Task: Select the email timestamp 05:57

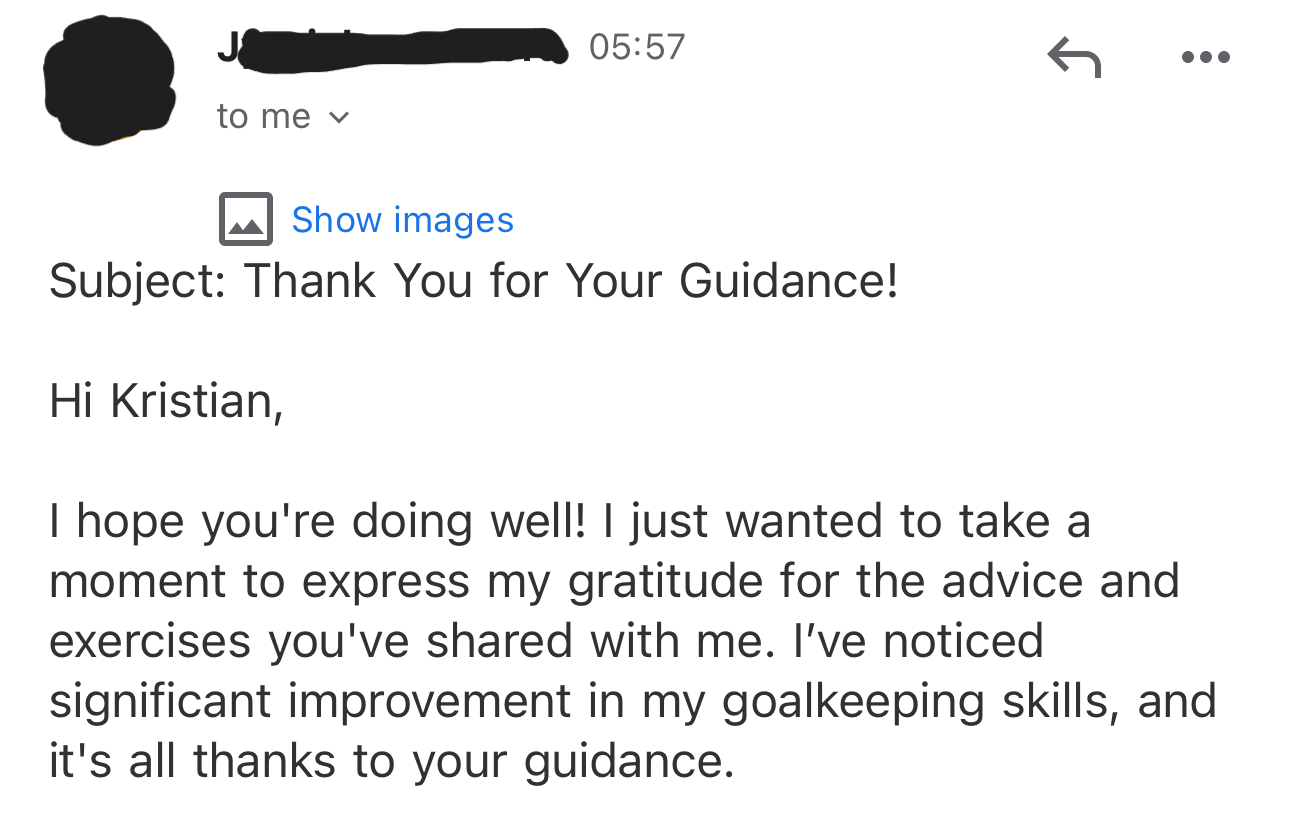Action: (638, 45)
